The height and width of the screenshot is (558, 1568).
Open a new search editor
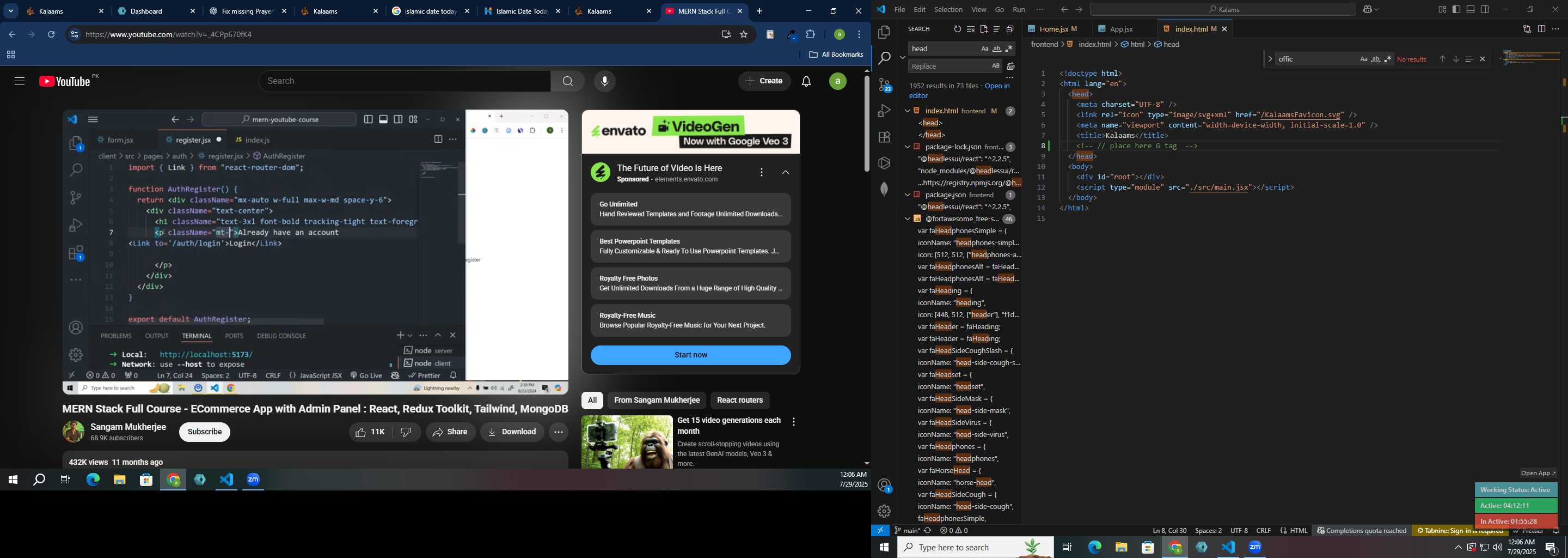pos(984,29)
